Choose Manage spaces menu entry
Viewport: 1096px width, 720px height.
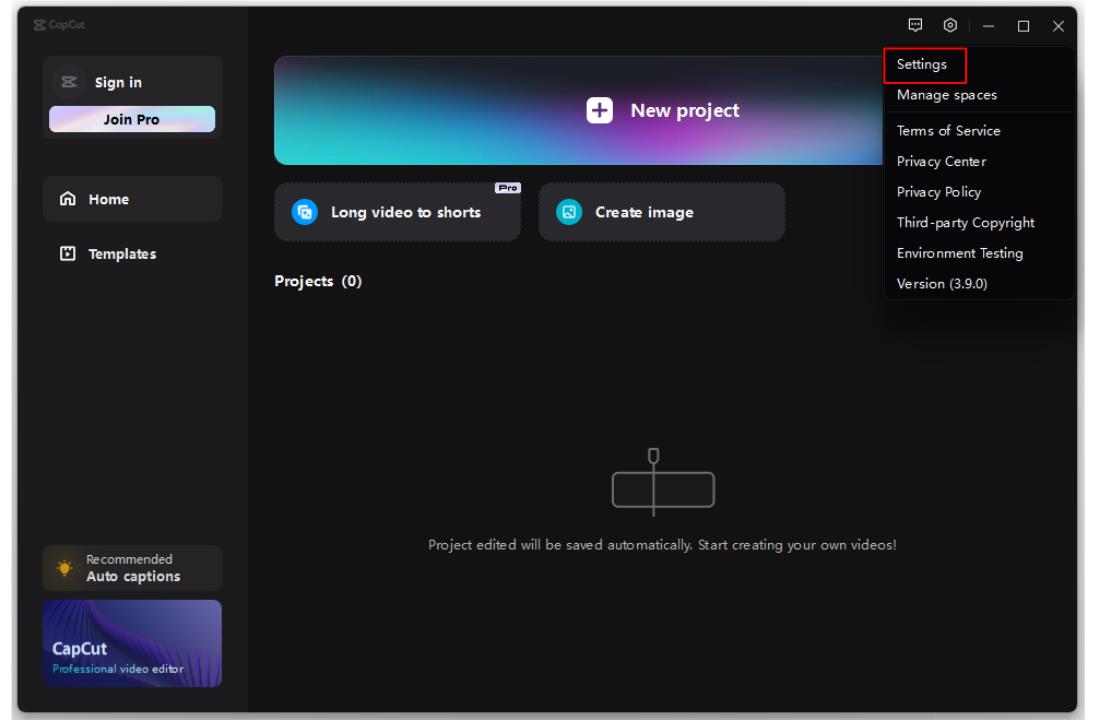coord(979,95)
